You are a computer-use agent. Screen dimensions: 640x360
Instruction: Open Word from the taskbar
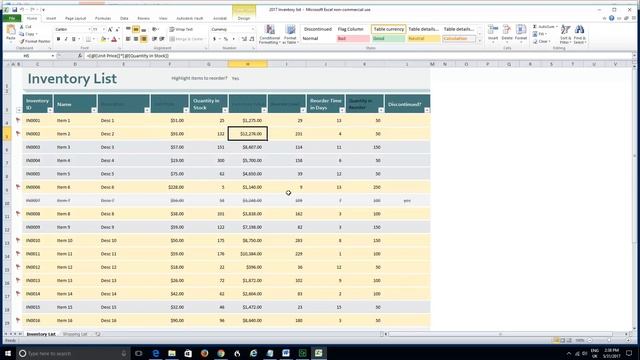tap(286, 353)
